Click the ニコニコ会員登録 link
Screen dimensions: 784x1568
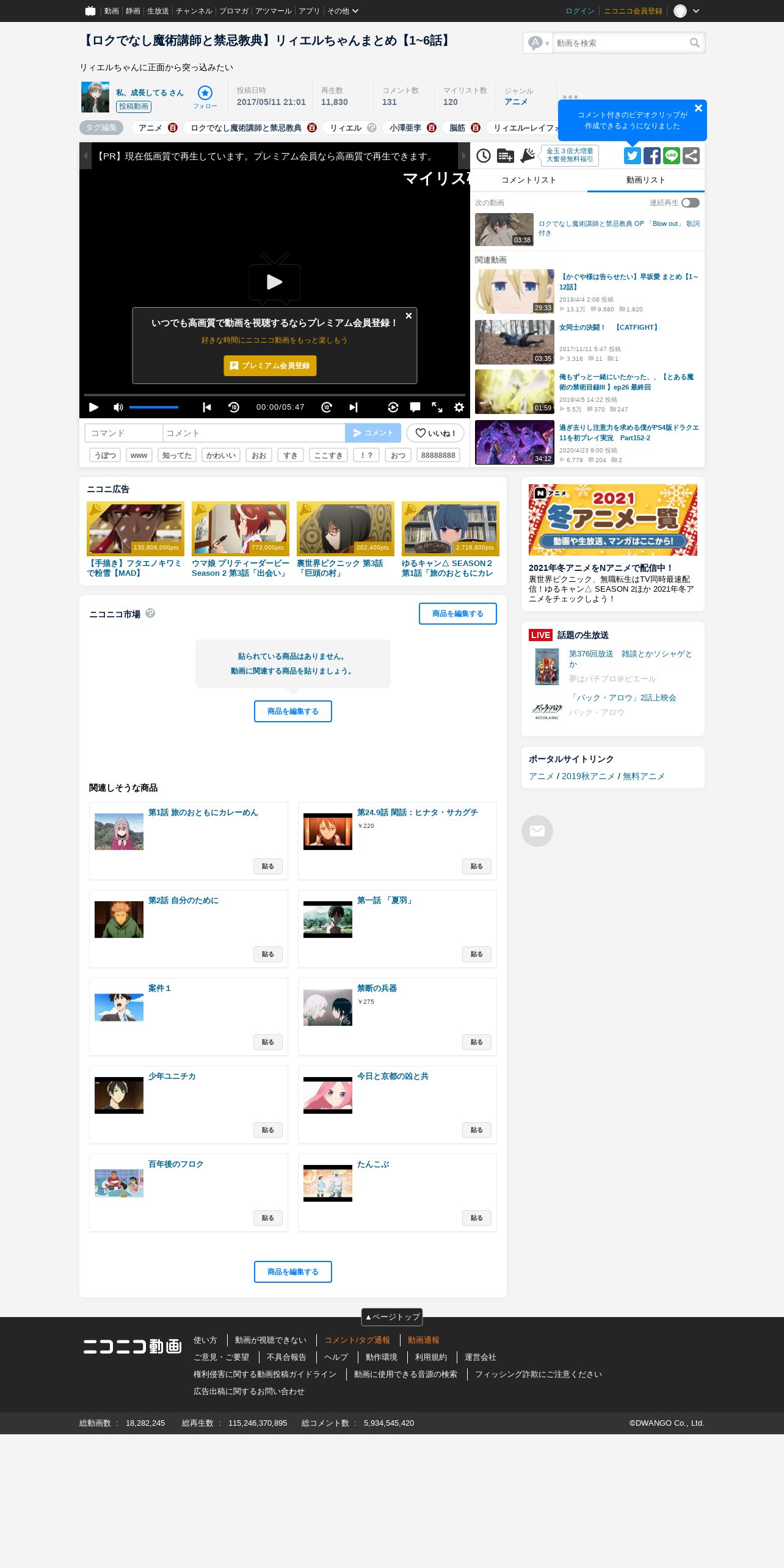click(x=633, y=11)
